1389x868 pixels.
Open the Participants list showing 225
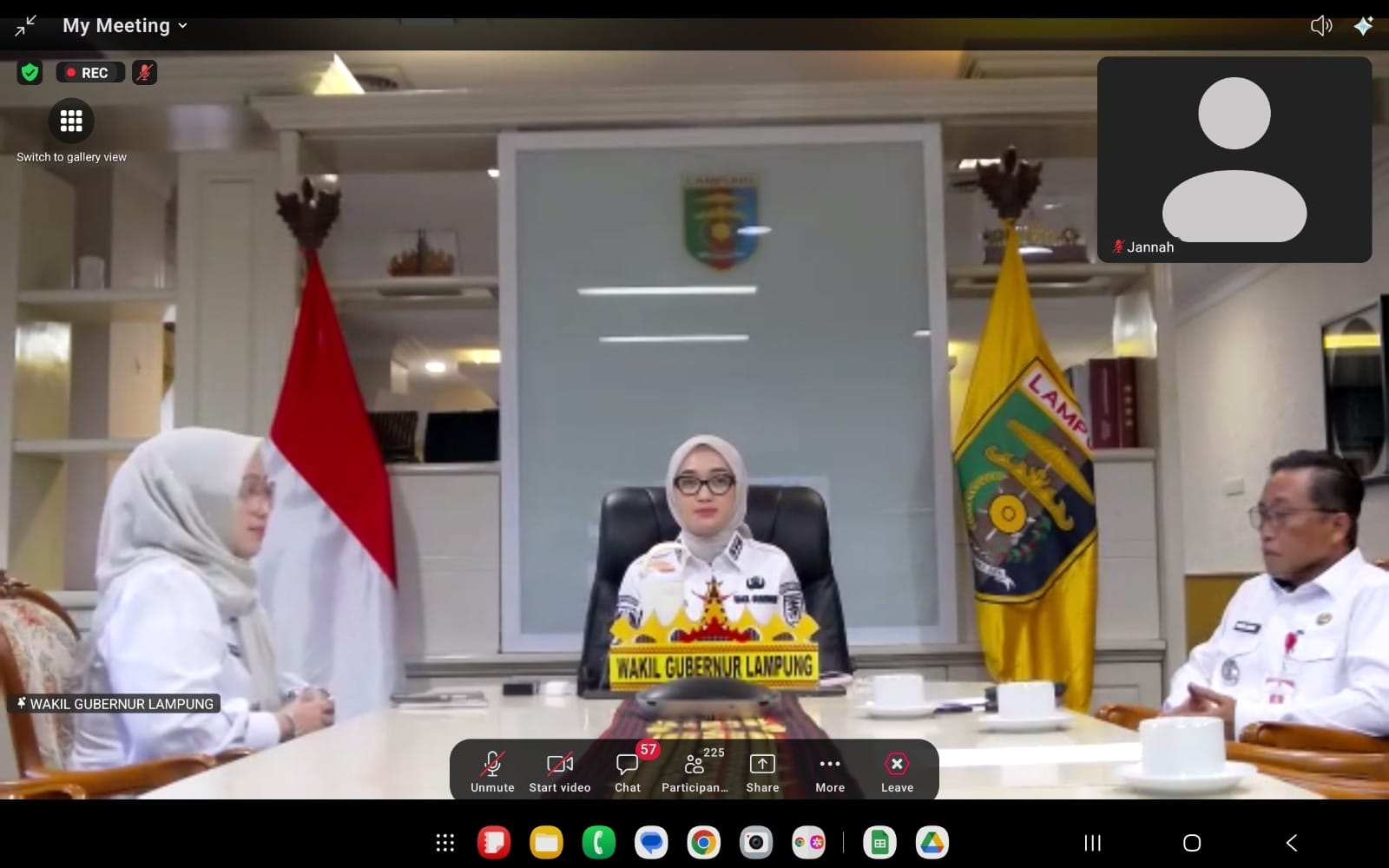coord(694,771)
